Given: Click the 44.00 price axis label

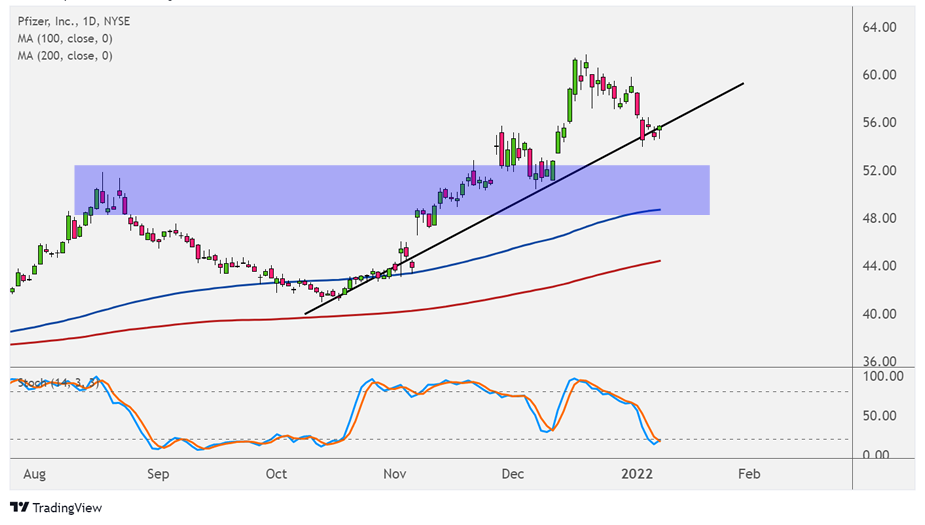Looking at the screenshot, I should point(879,266).
